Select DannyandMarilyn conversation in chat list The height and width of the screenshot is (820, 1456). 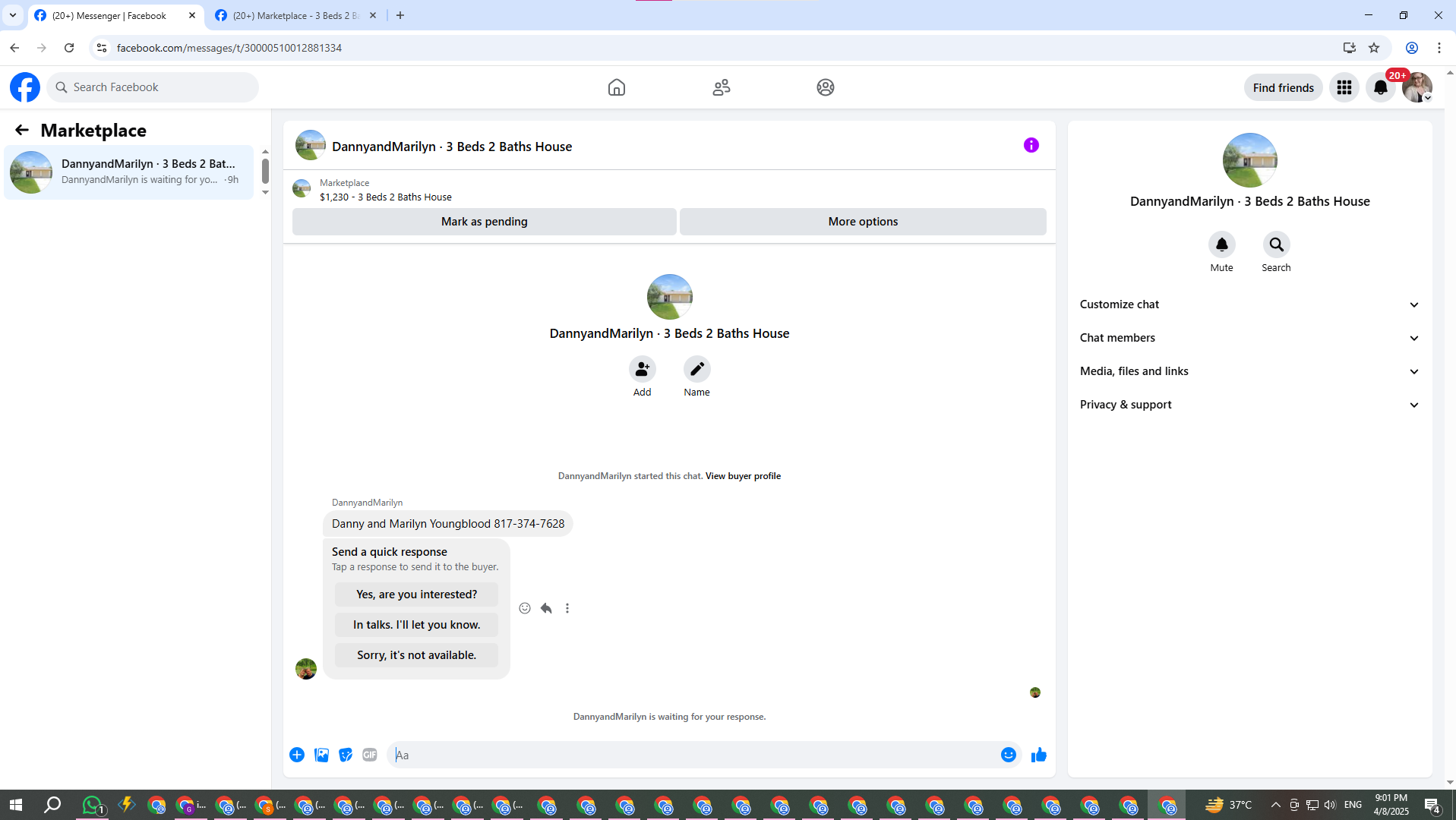(129, 172)
